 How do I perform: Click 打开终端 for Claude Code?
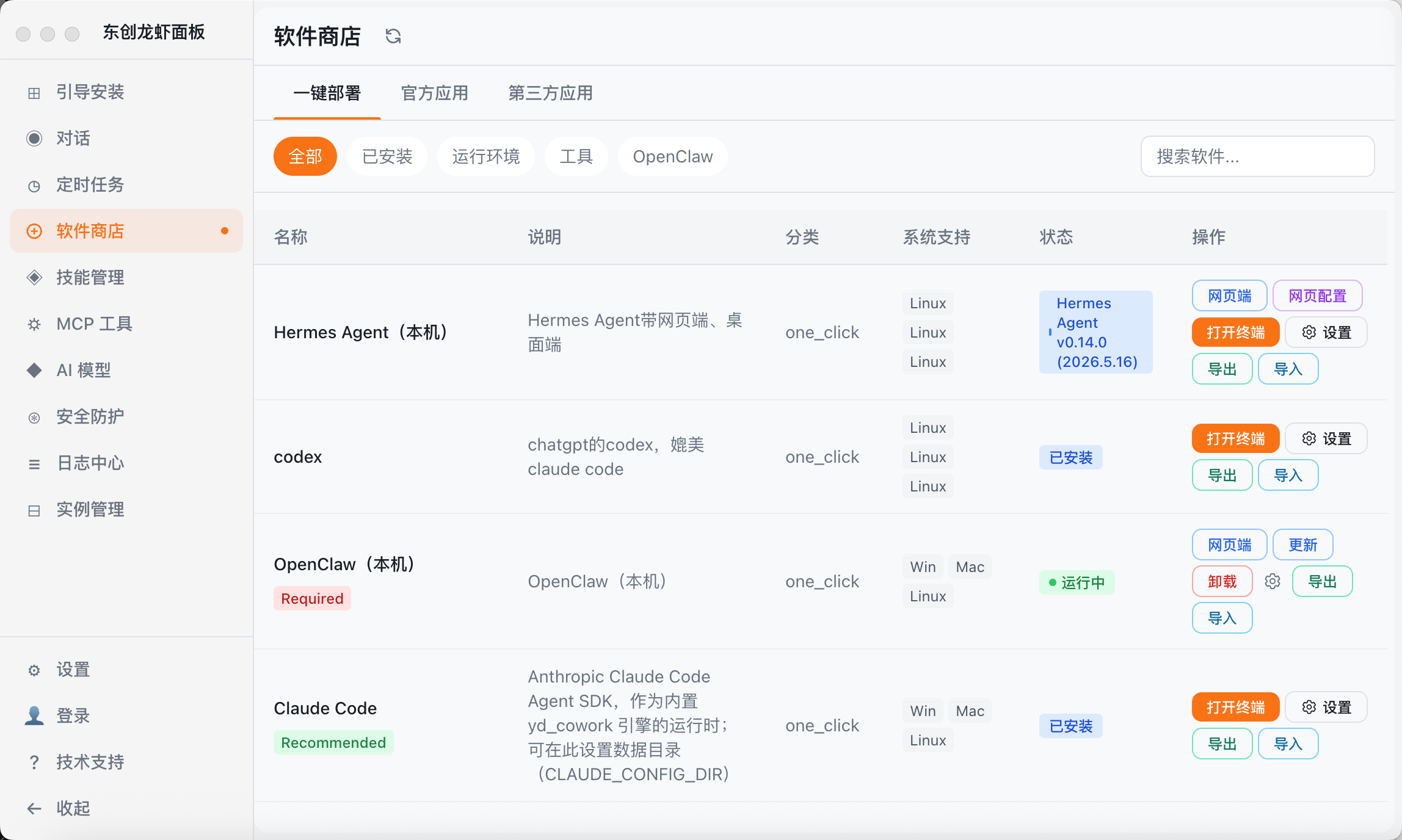coord(1236,708)
